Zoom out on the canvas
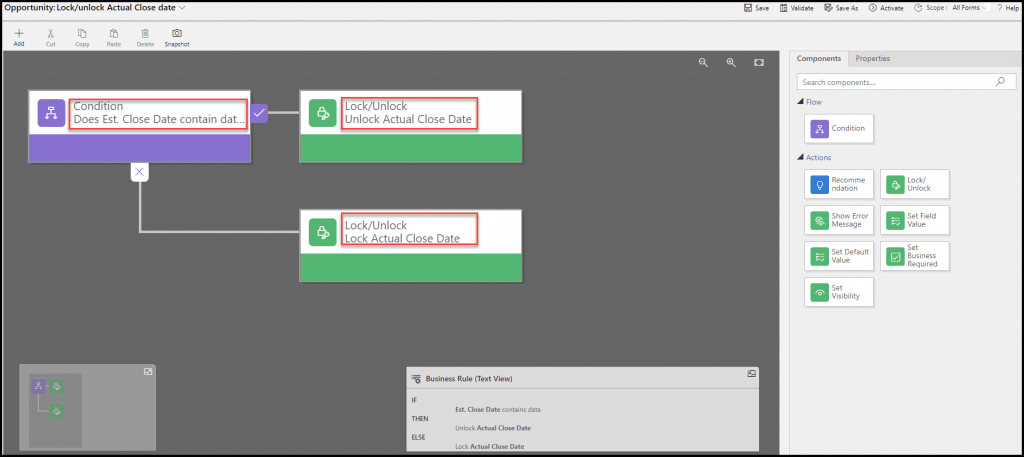The image size is (1024, 457). (x=703, y=62)
